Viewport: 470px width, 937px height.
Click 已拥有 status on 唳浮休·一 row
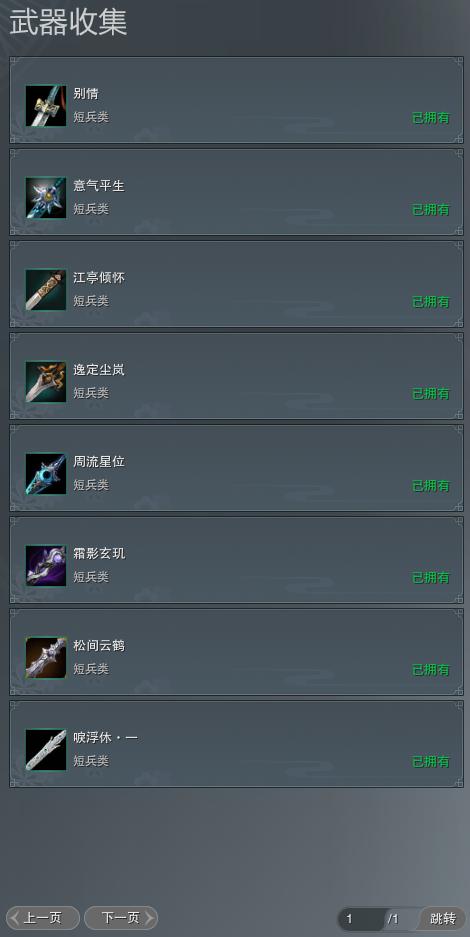[x=431, y=762]
